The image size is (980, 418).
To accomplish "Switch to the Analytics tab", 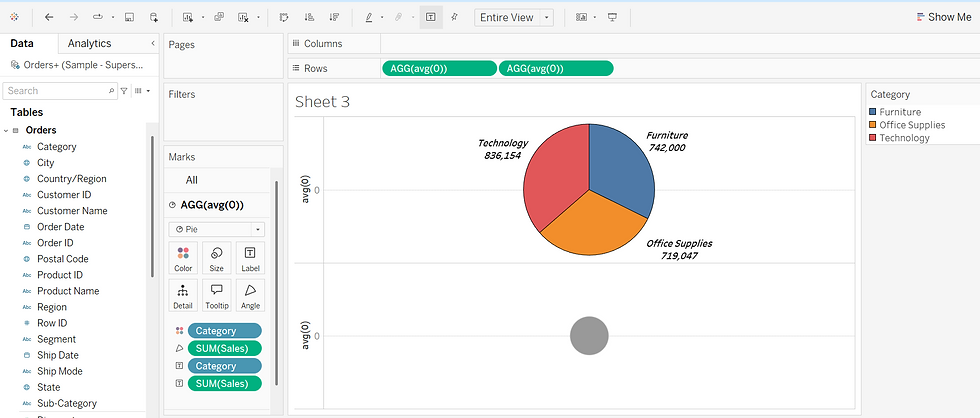I will 89,43.
